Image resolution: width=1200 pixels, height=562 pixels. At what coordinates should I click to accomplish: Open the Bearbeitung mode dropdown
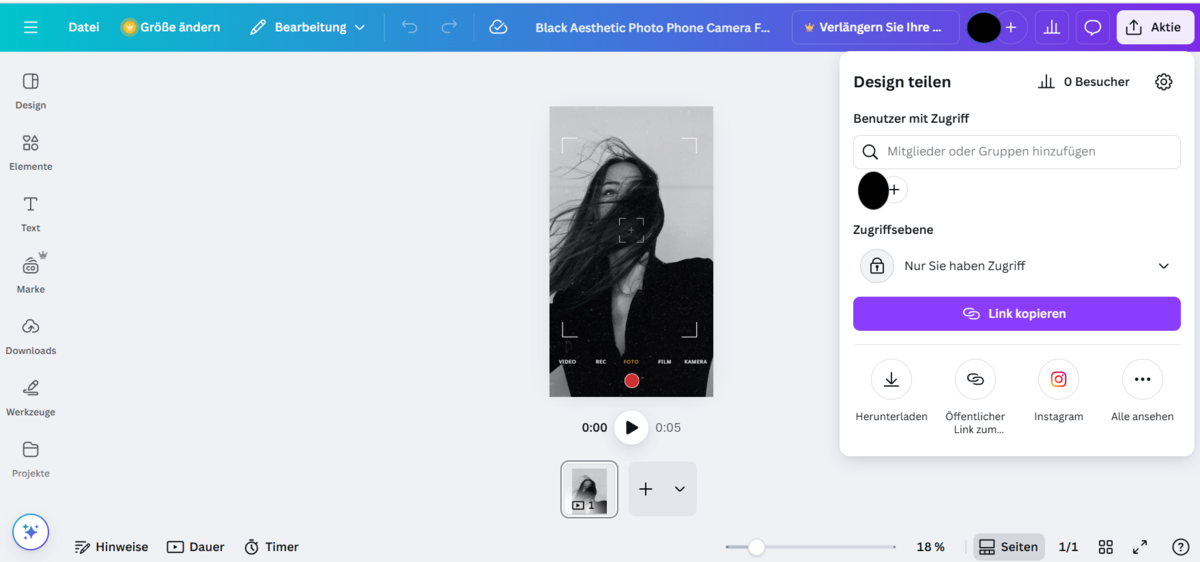tap(308, 27)
